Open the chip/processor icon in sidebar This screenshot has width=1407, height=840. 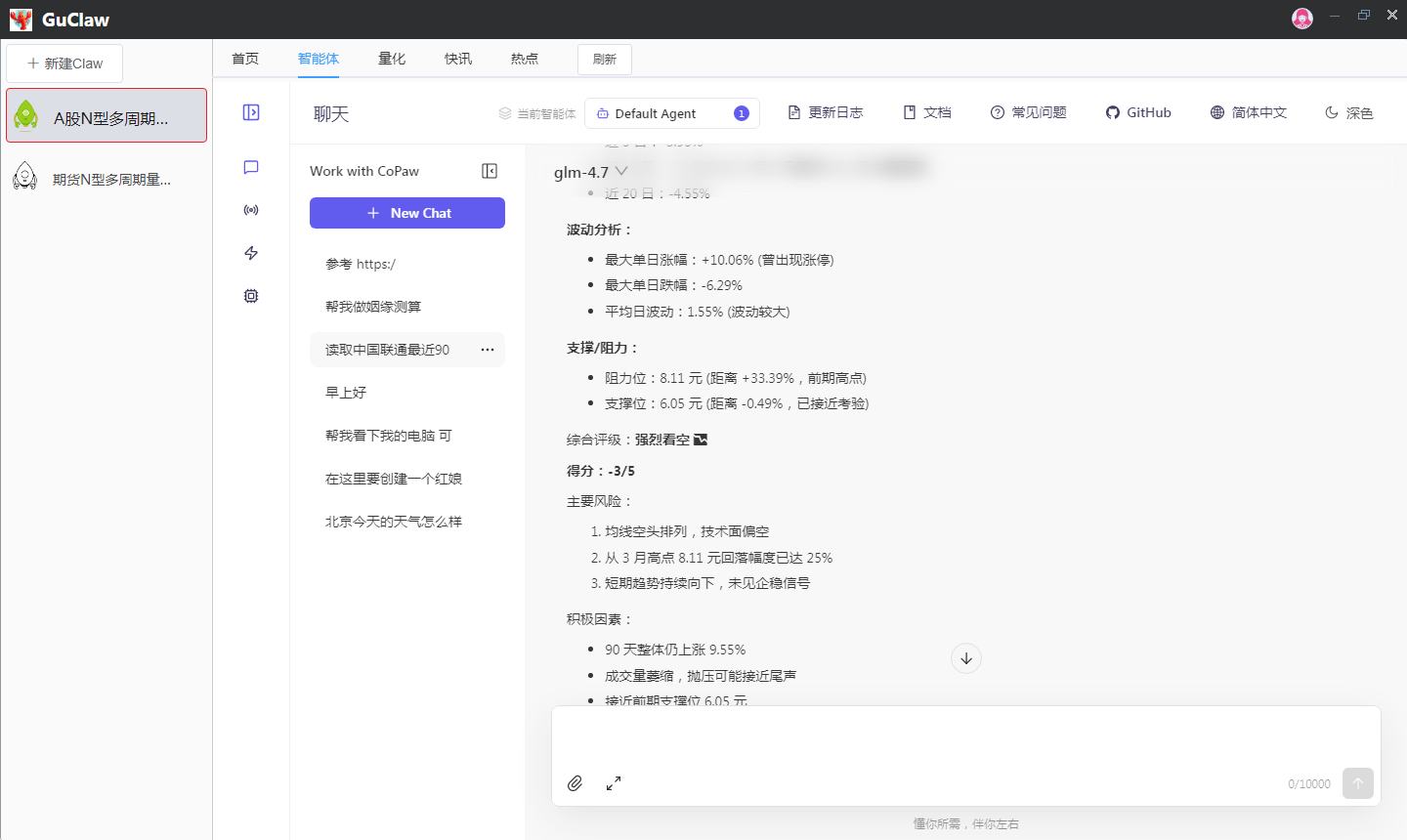pyautogui.click(x=251, y=295)
